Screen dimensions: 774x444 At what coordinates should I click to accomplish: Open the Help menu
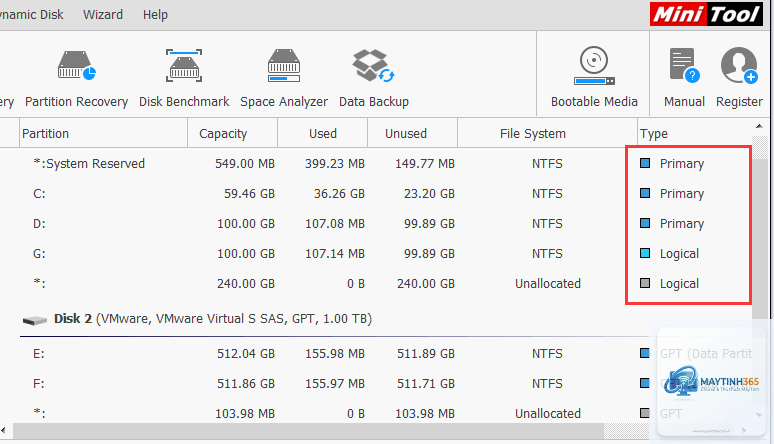click(155, 15)
